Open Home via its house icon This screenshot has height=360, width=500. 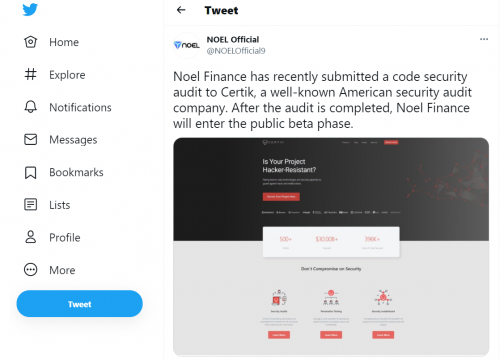point(30,42)
